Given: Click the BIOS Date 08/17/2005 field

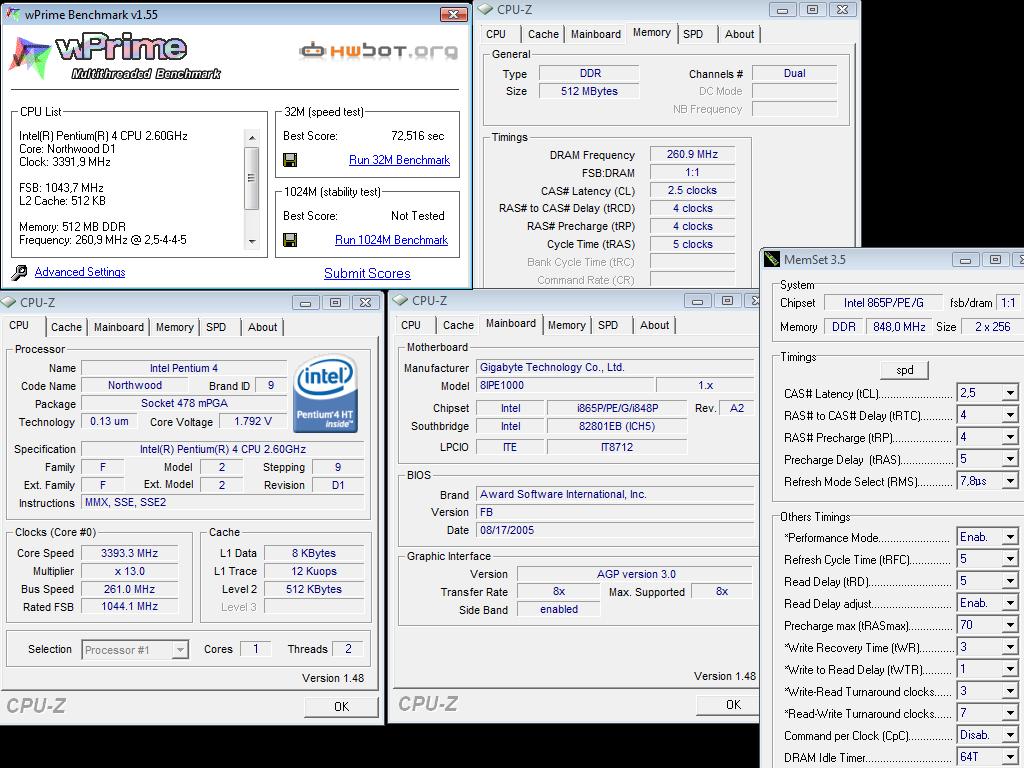Looking at the screenshot, I should (x=615, y=530).
